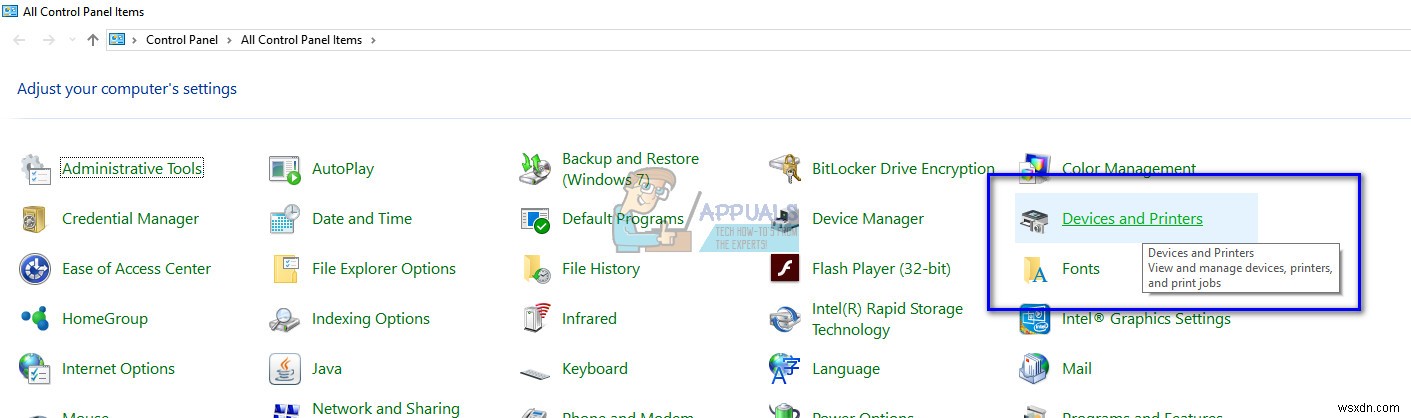This screenshot has width=1411, height=418.
Task: Open the Devices and Printers icon
Action: pyautogui.click(x=1035, y=219)
